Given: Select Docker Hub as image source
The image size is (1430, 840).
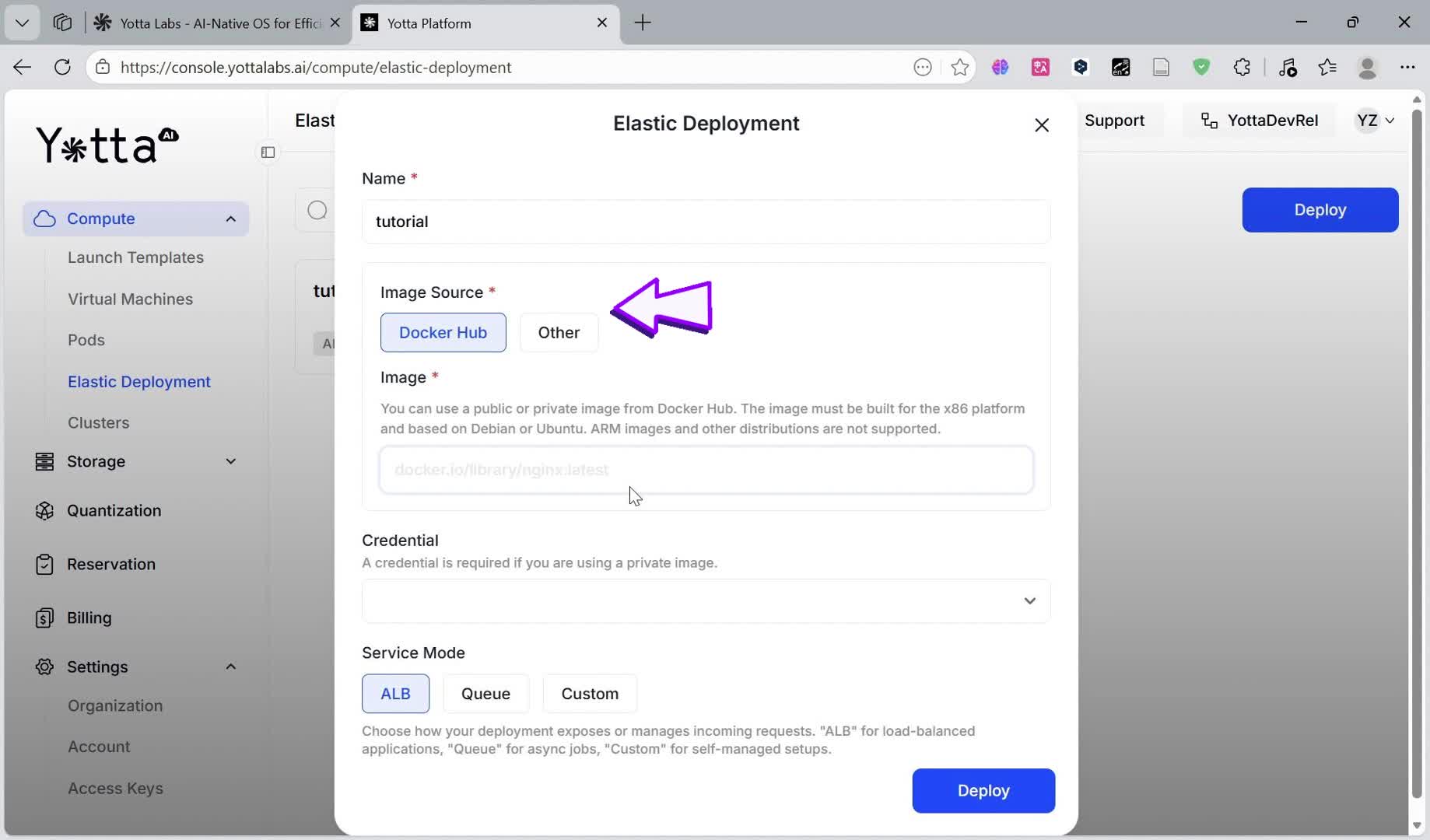Looking at the screenshot, I should (443, 333).
